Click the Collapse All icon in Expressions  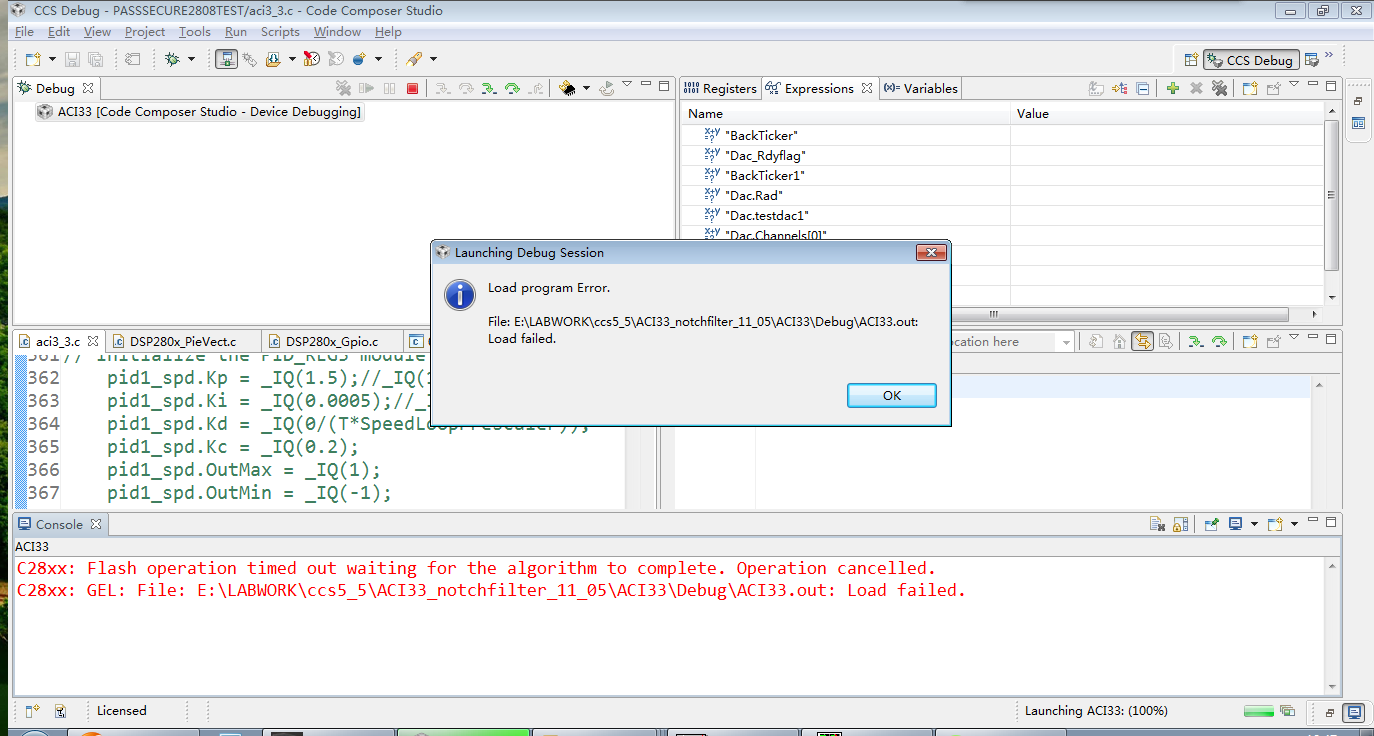coord(1143,88)
